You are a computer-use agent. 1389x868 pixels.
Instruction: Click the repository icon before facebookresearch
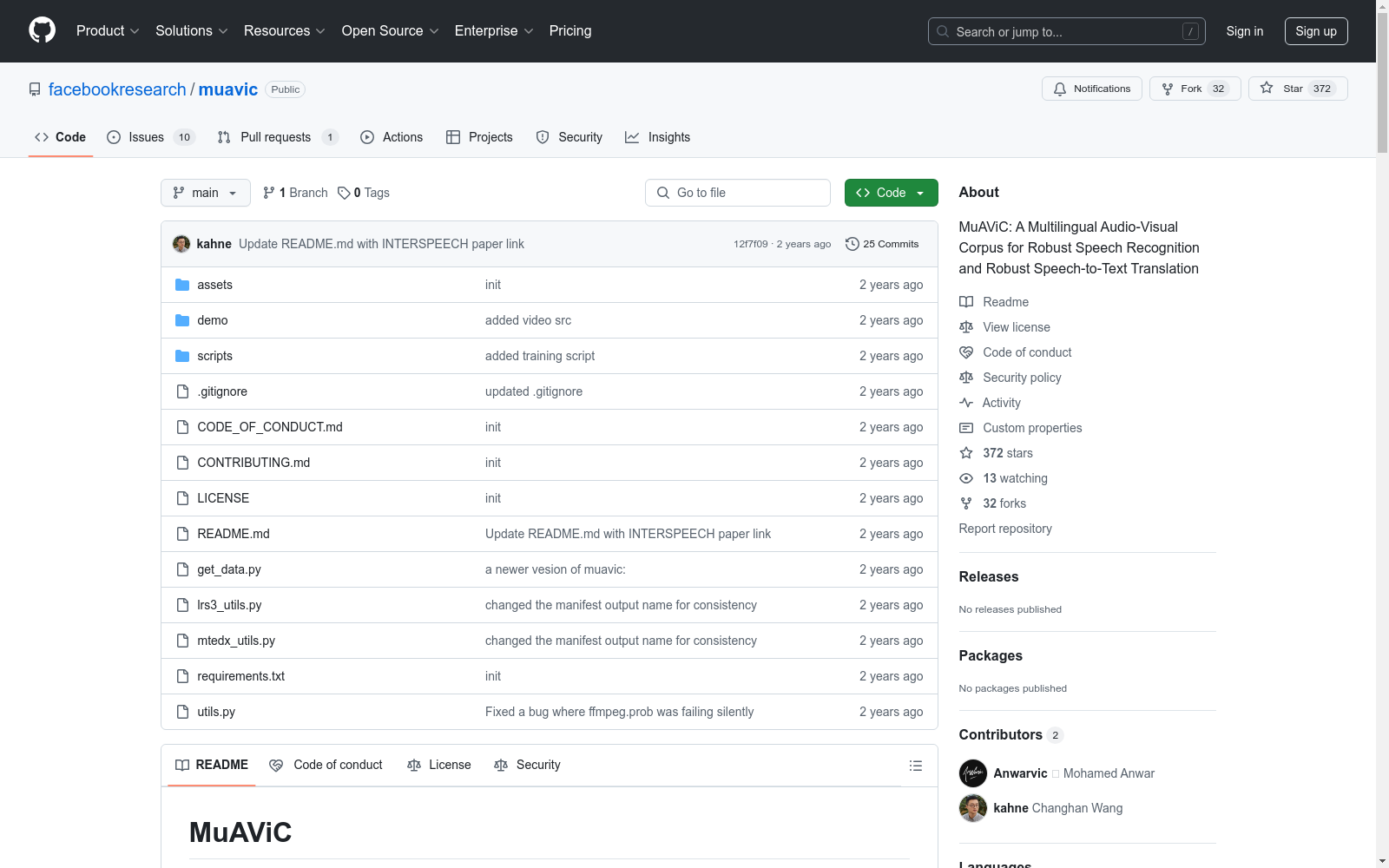tap(35, 89)
